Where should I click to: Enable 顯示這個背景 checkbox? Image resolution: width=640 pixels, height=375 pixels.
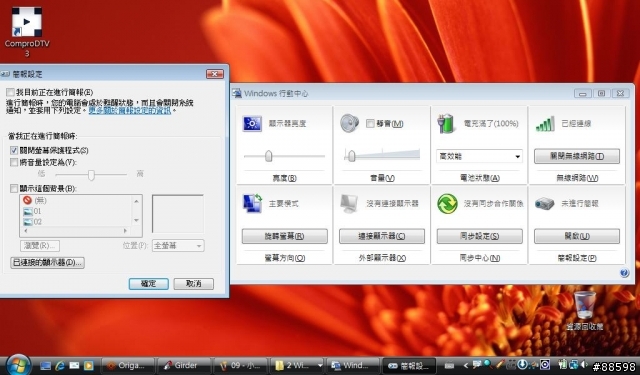click(x=14, y=189)
